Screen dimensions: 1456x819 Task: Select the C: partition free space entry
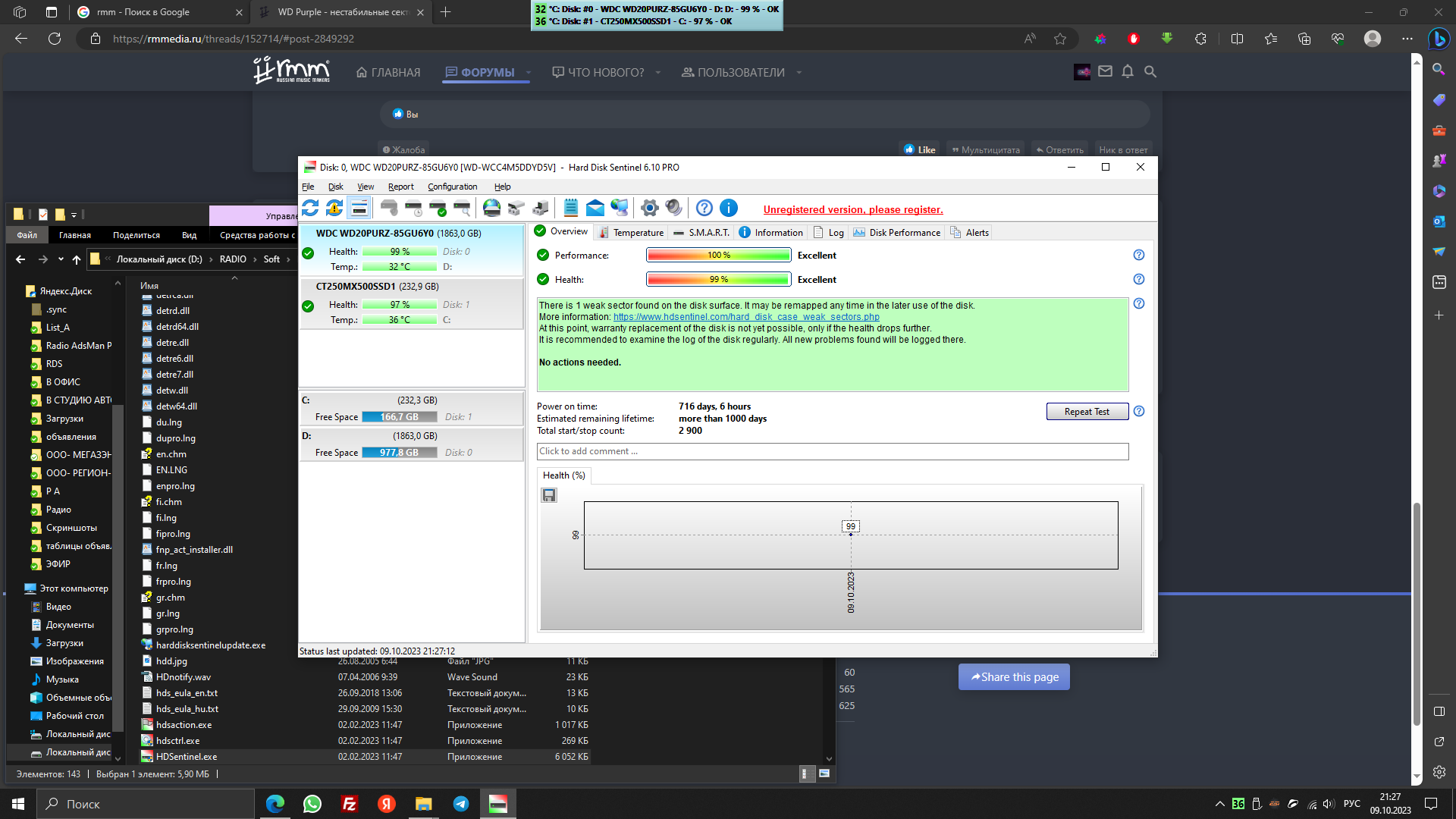point(412,409)
